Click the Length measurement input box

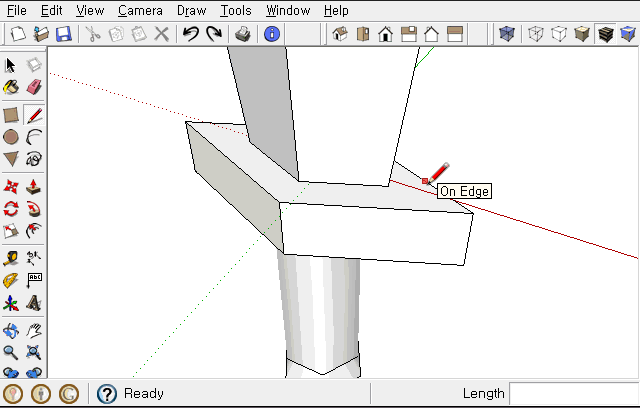(x=574, y=394)
